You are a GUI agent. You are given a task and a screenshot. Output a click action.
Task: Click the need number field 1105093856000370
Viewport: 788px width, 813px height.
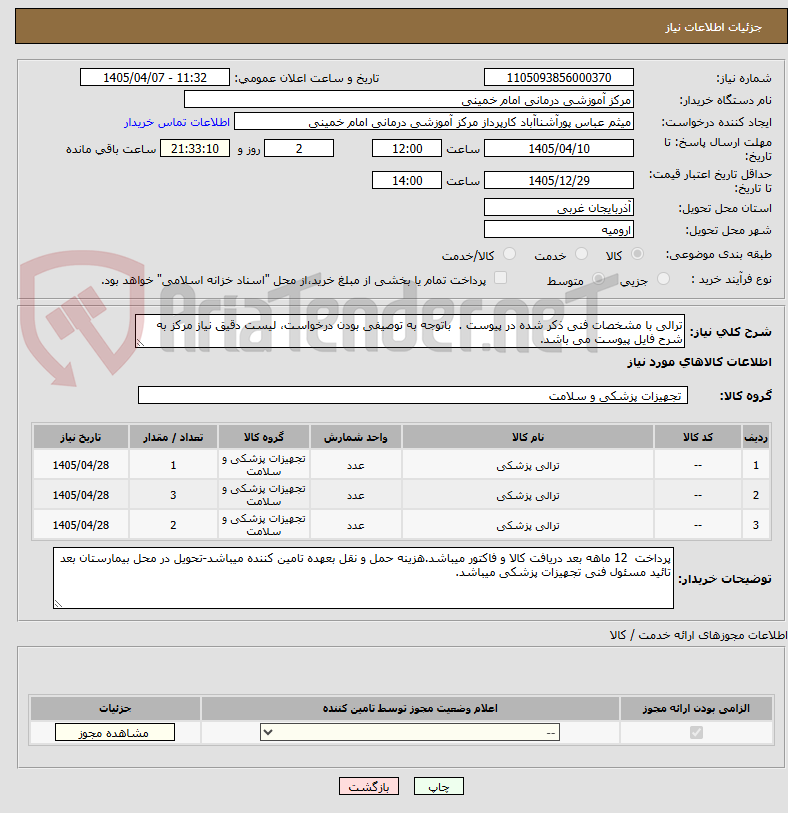[x=559, y=77]
